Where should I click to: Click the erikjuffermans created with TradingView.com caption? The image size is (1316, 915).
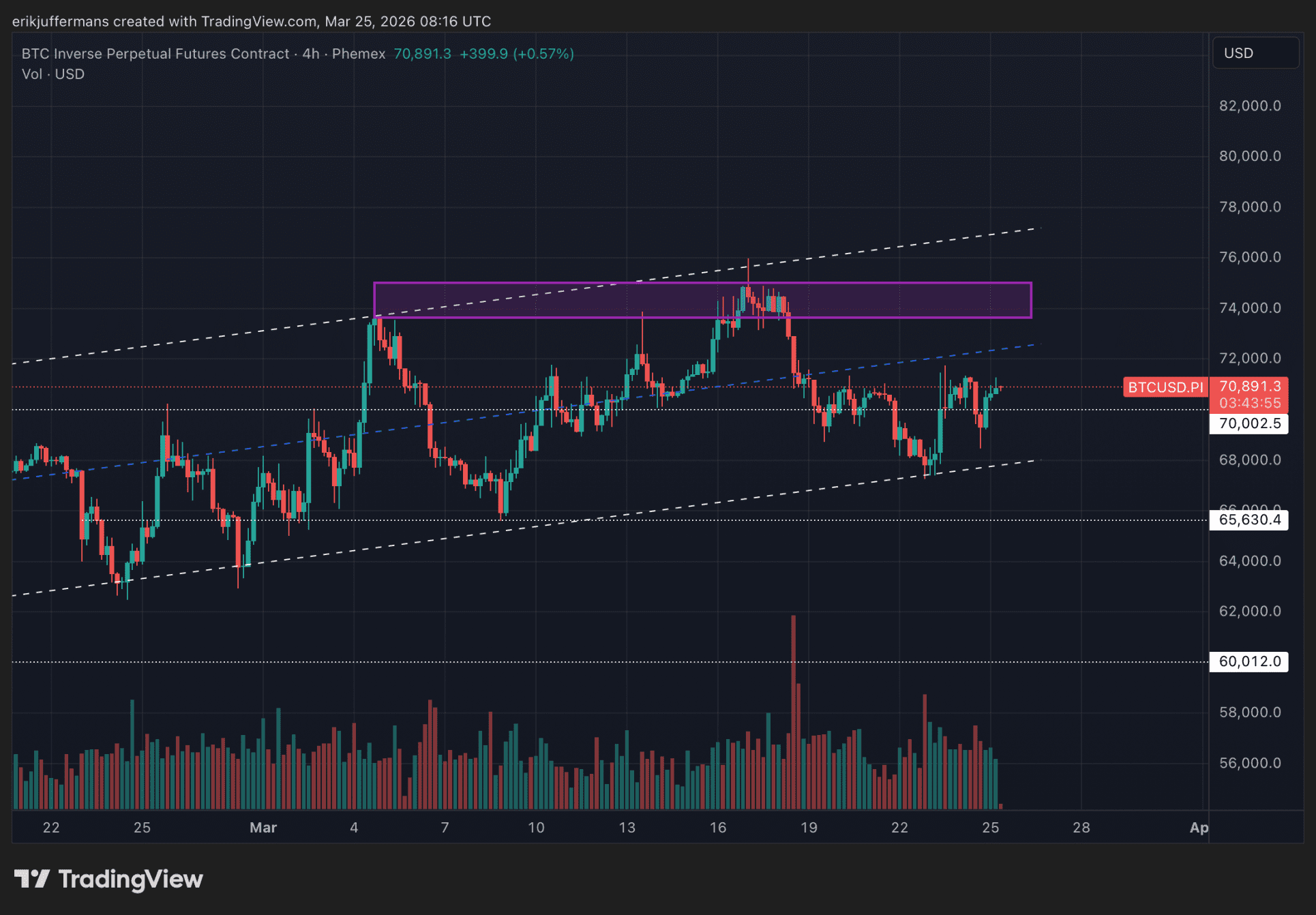coord(251,21)
